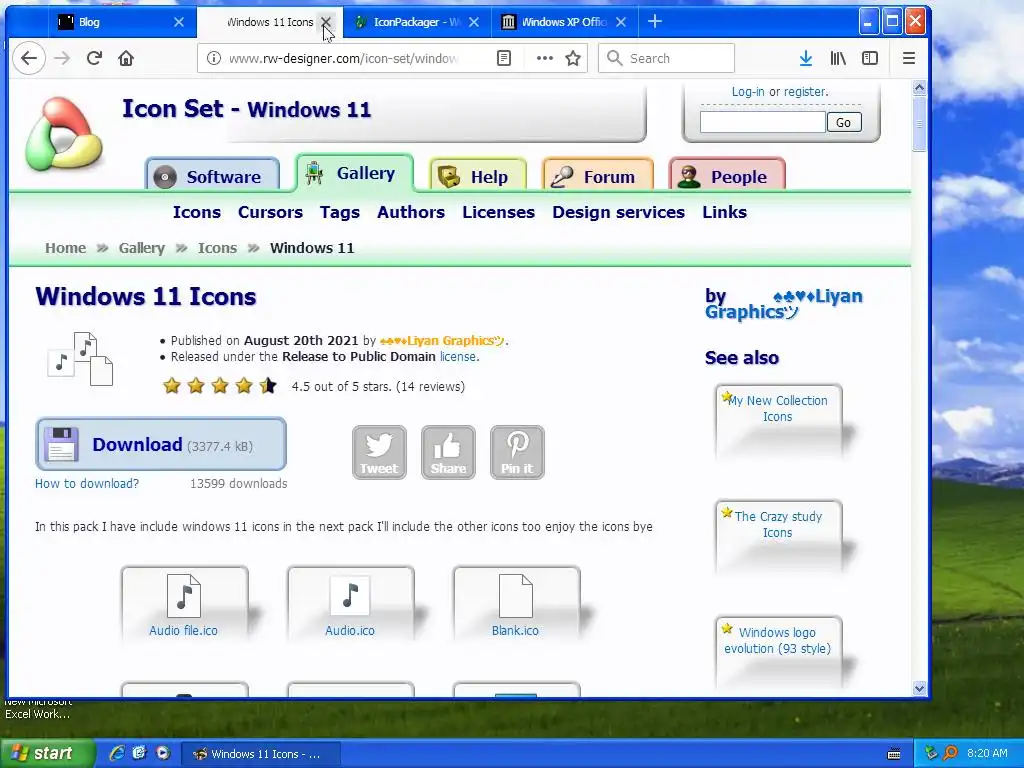Image resolution: width=1024 pixels, height=768 pixels.
Task: Select Tags in the gallery submenu
Action: click(340, 212)
